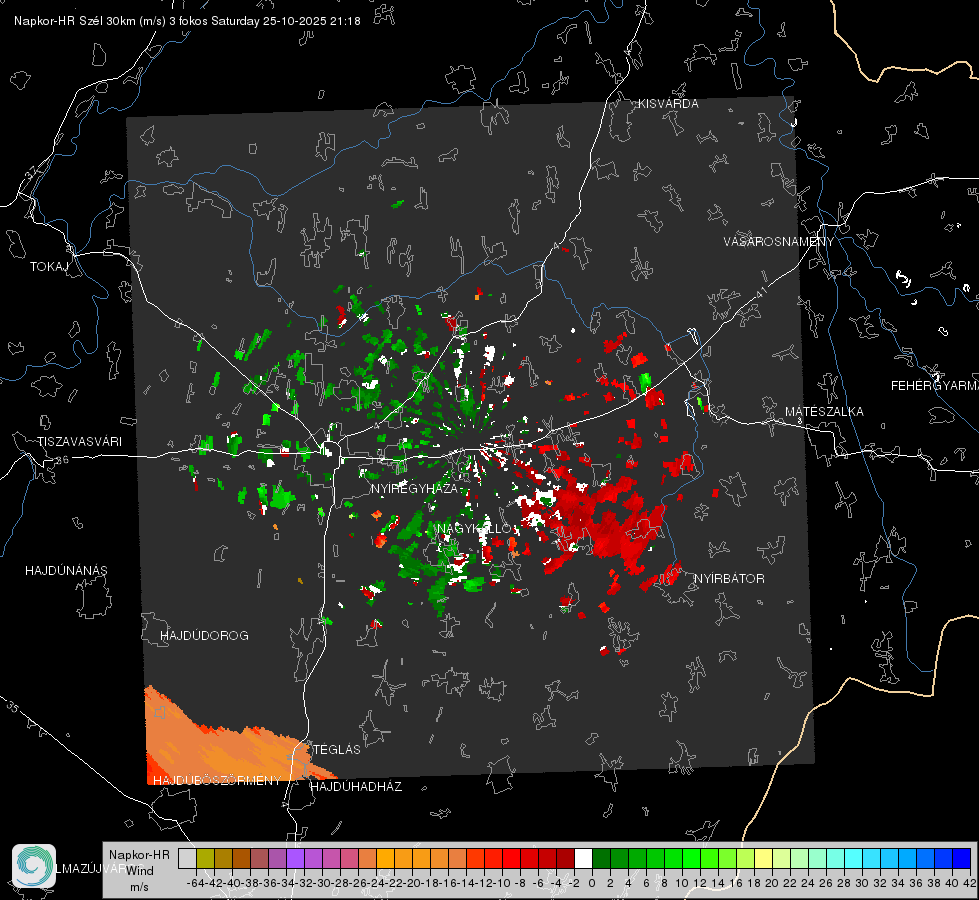Pick the deep blue swatch at legend end
This screenshot has width=979, height=900.
pyautogui.click(x=962, y=858)
